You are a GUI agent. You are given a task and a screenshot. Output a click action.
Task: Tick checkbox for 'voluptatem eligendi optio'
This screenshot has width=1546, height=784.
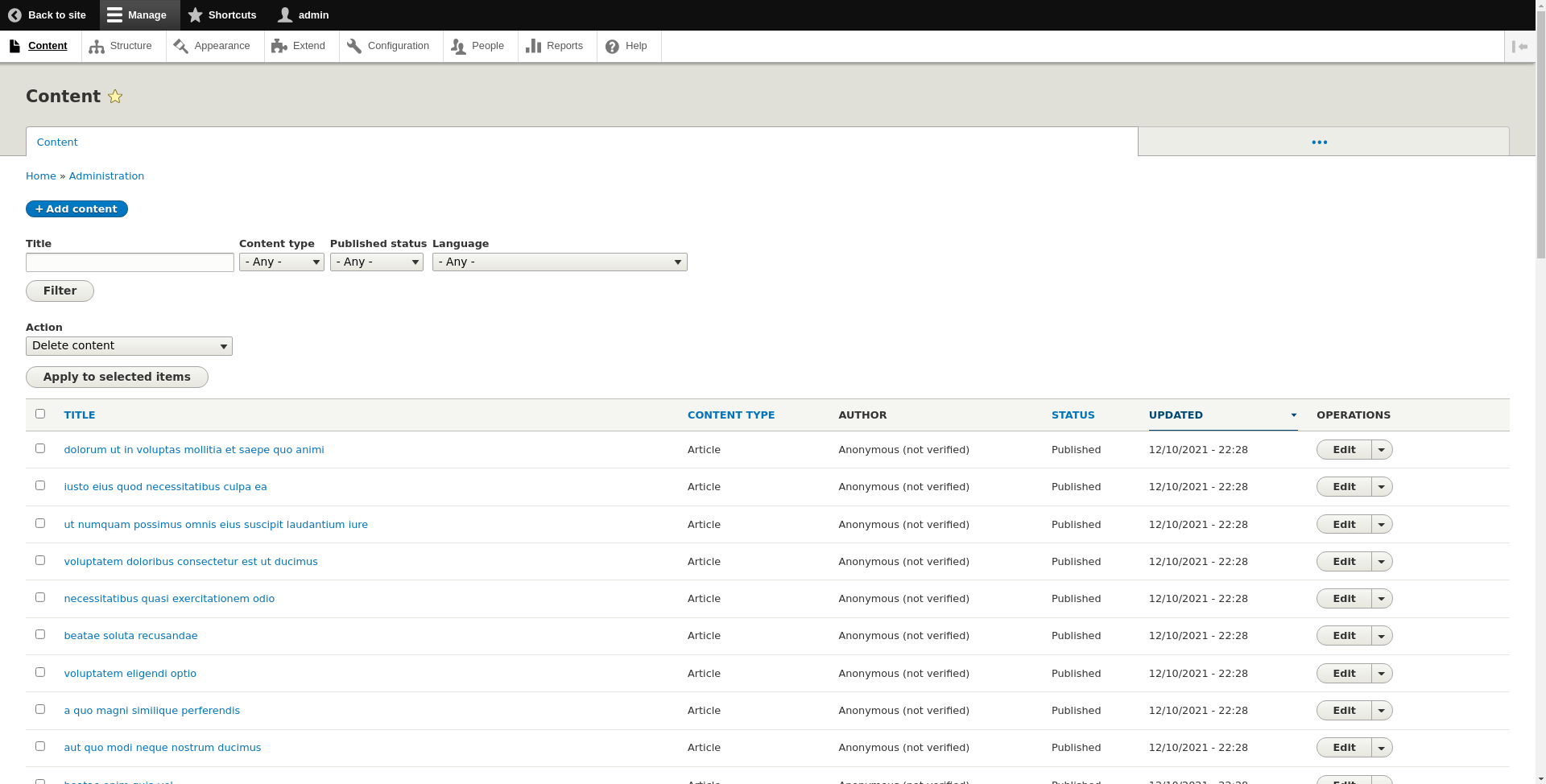point(40,672)
